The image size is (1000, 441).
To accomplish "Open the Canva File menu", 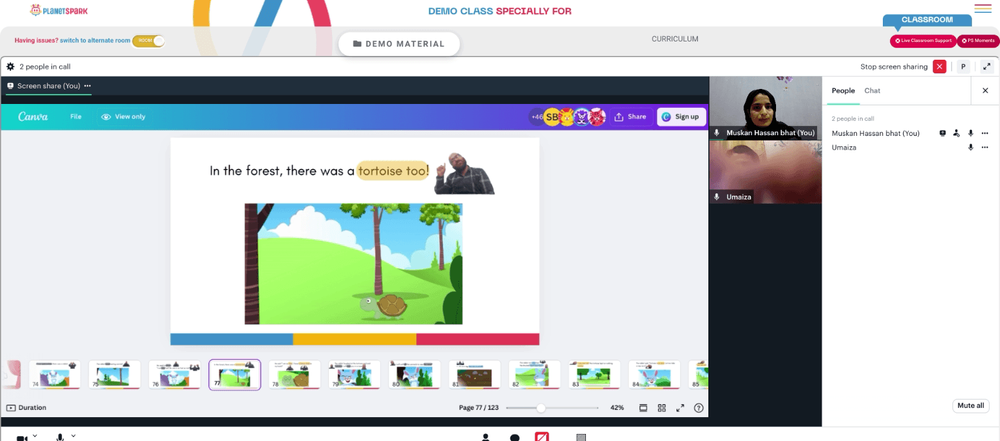I will point(76,117).
